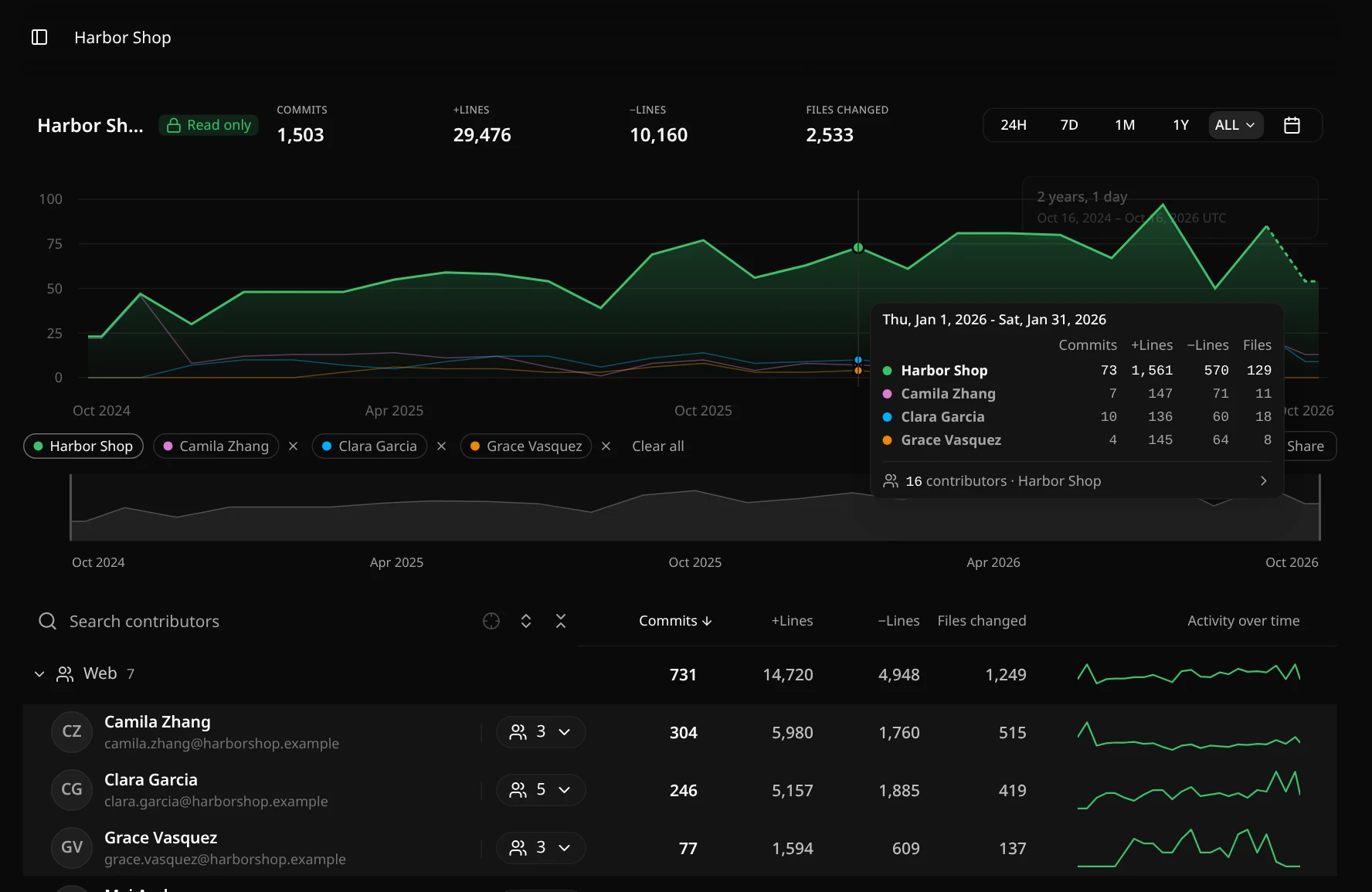The image size is (1372, 892).
Task: Collapse the Web team group
Action: [39, 674]
